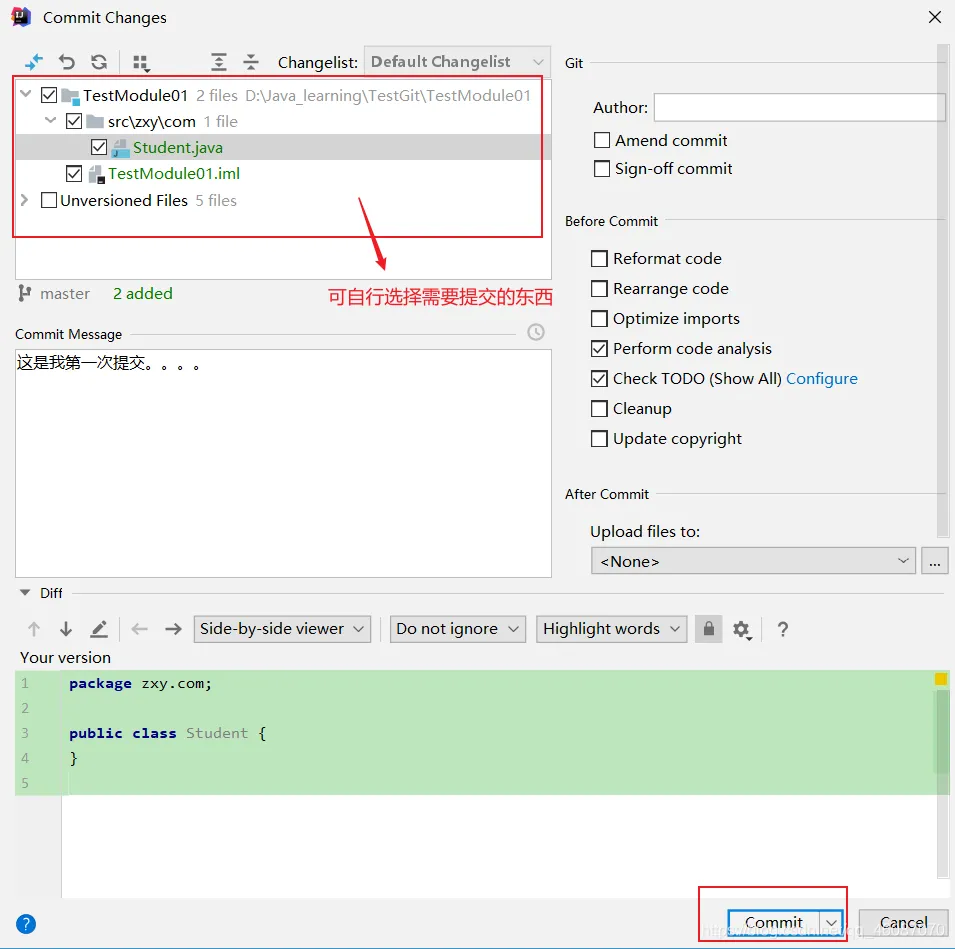Check the Reformat code option
The width and height of the screenshot is (955, 949).
(x=600, y=259)
